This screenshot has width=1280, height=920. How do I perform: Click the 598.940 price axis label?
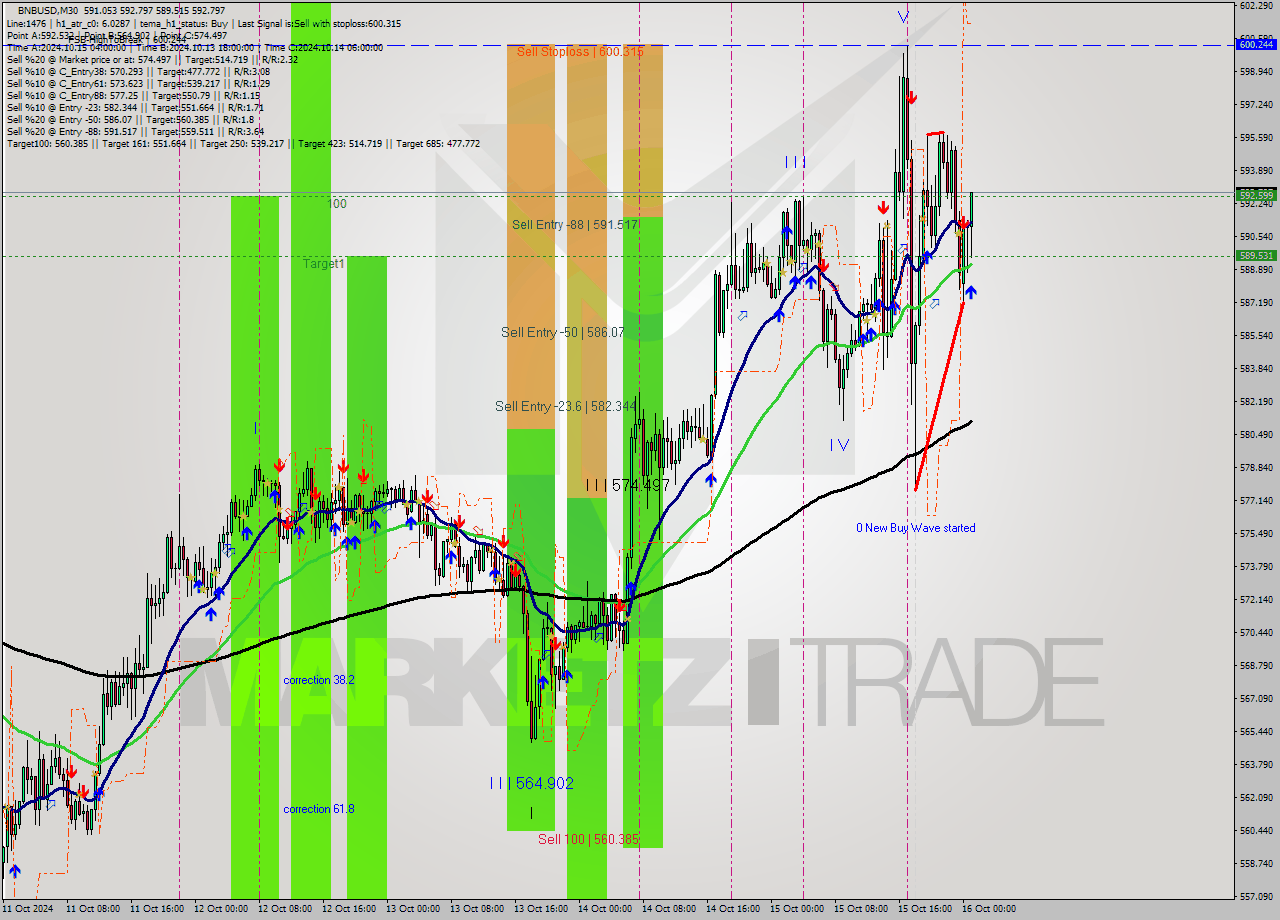click(1256, 72)
